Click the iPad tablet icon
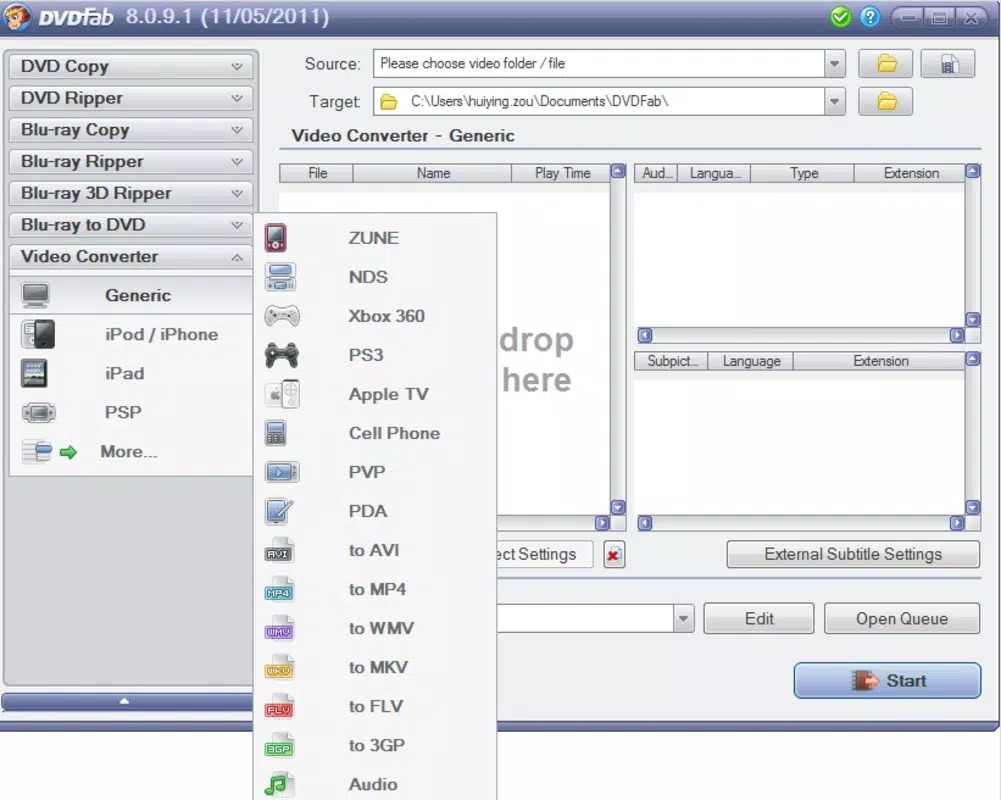Screen dimensions: 1001x800 pos(34,374)
